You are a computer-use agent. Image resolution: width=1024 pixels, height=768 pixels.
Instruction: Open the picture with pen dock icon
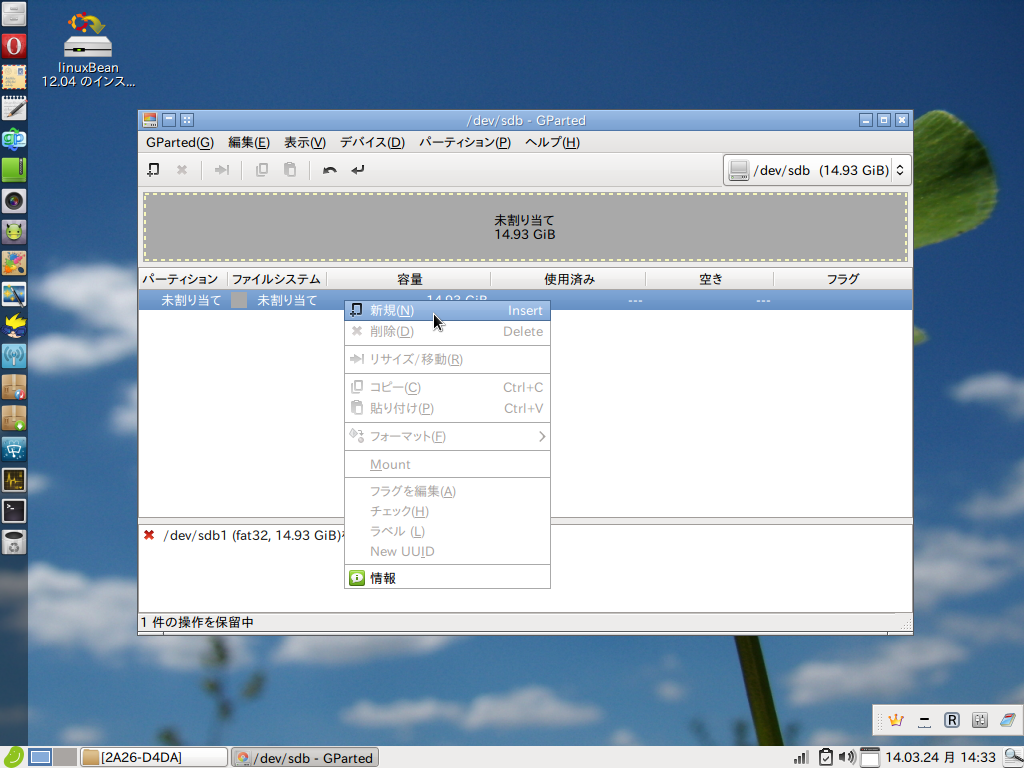coord(14,295)
